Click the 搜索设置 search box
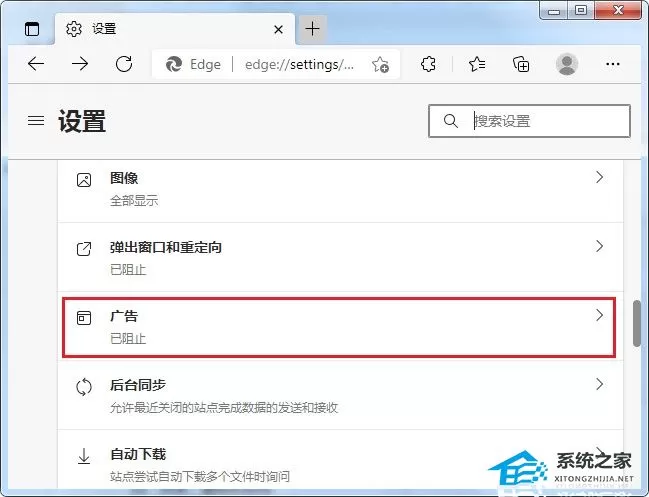Viewport: 649px width, 497px height. (529, 121)
